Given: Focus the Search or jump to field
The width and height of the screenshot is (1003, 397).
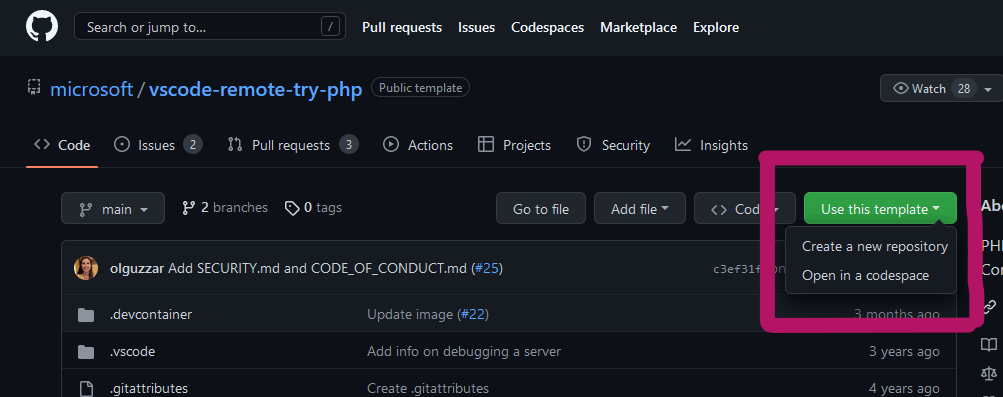Looking at the screenshot, I should click(210, 27).
